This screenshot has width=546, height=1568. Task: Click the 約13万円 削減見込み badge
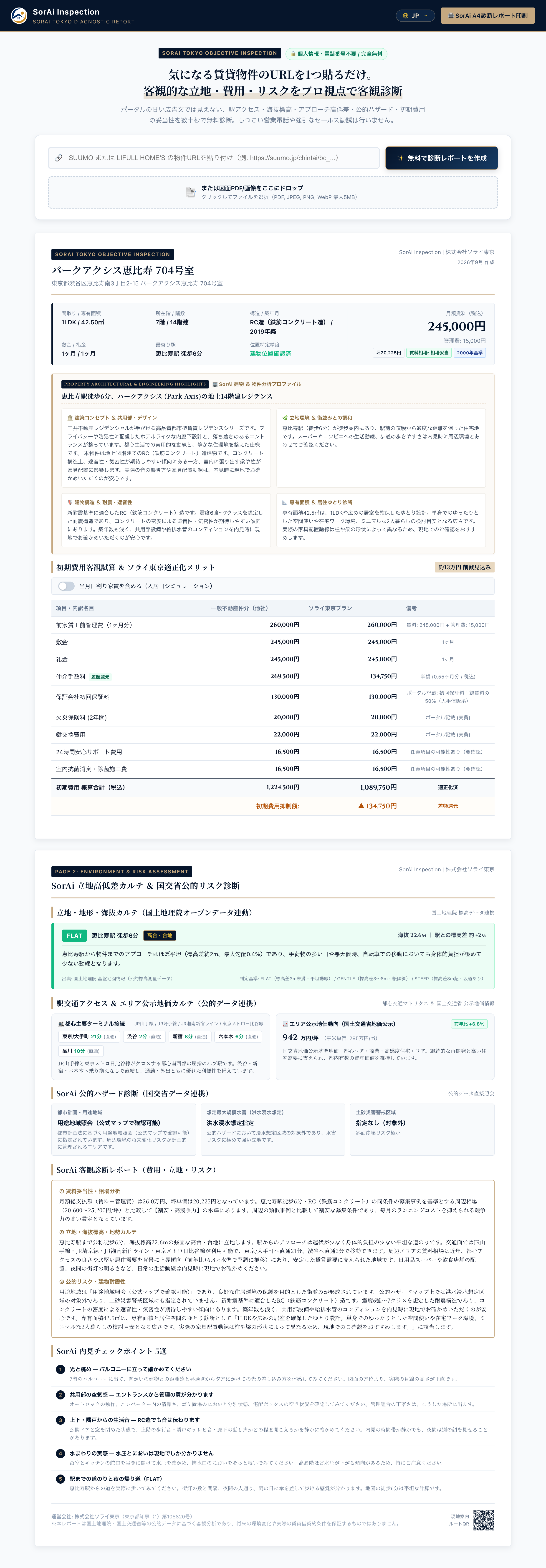point(464,567)
